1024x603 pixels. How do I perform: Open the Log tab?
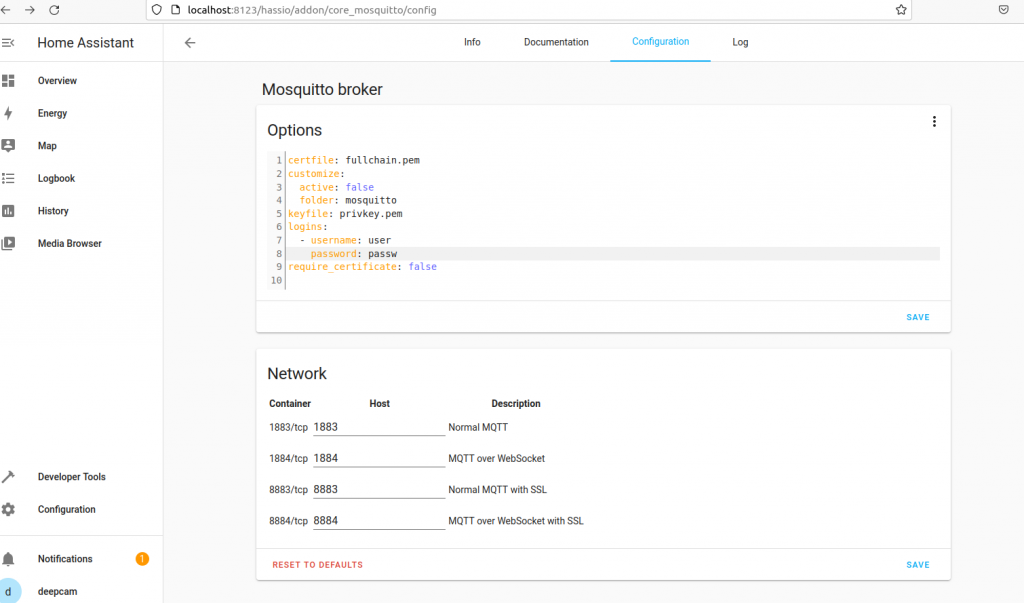click(740, 42)
